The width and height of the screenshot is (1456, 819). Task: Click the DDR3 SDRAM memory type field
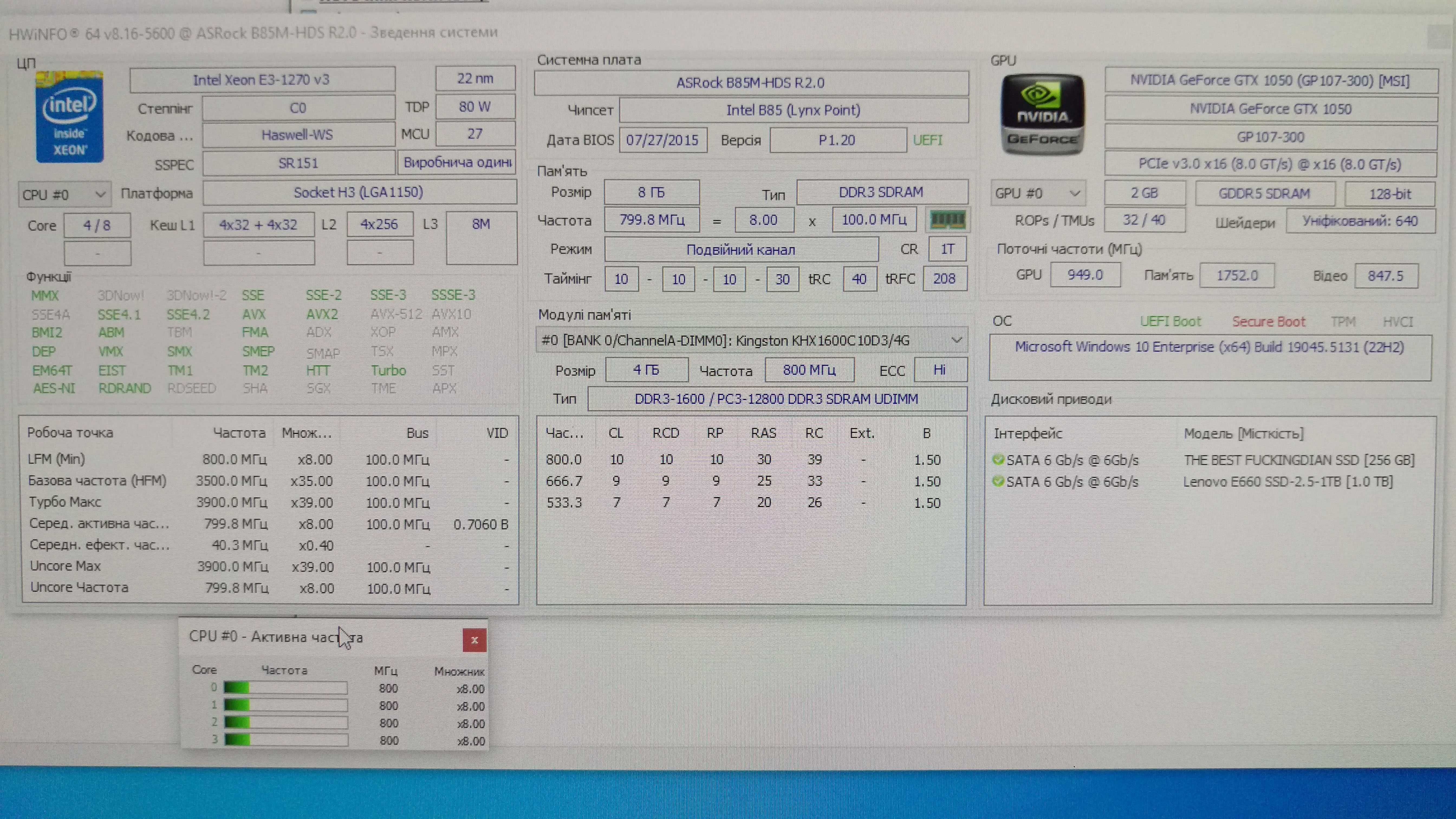[882, 192]
